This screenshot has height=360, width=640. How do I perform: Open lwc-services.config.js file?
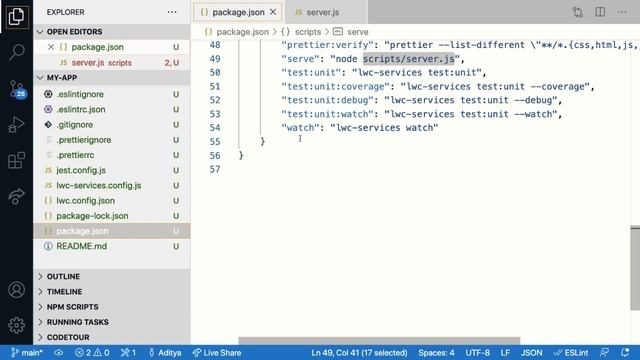pyautogui.click(x=112, y=185)
